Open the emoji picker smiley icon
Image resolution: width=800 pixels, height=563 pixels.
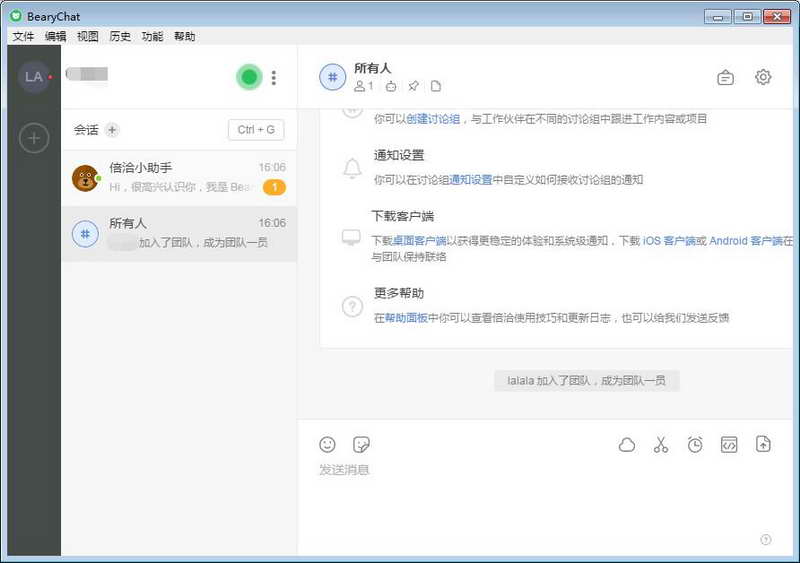[x=327, y=445]
